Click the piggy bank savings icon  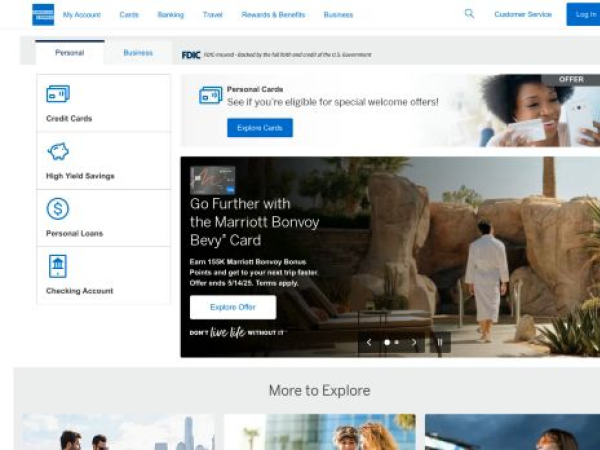58,151
